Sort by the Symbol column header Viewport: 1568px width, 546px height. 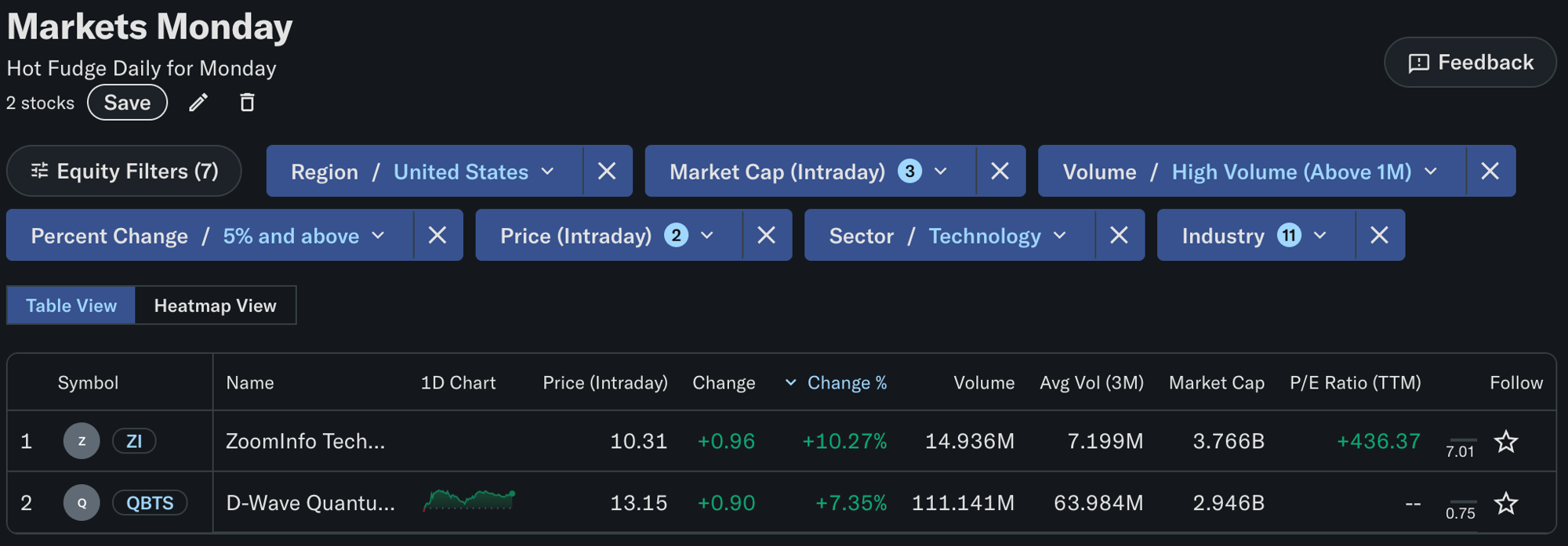(x=88, y=383)
